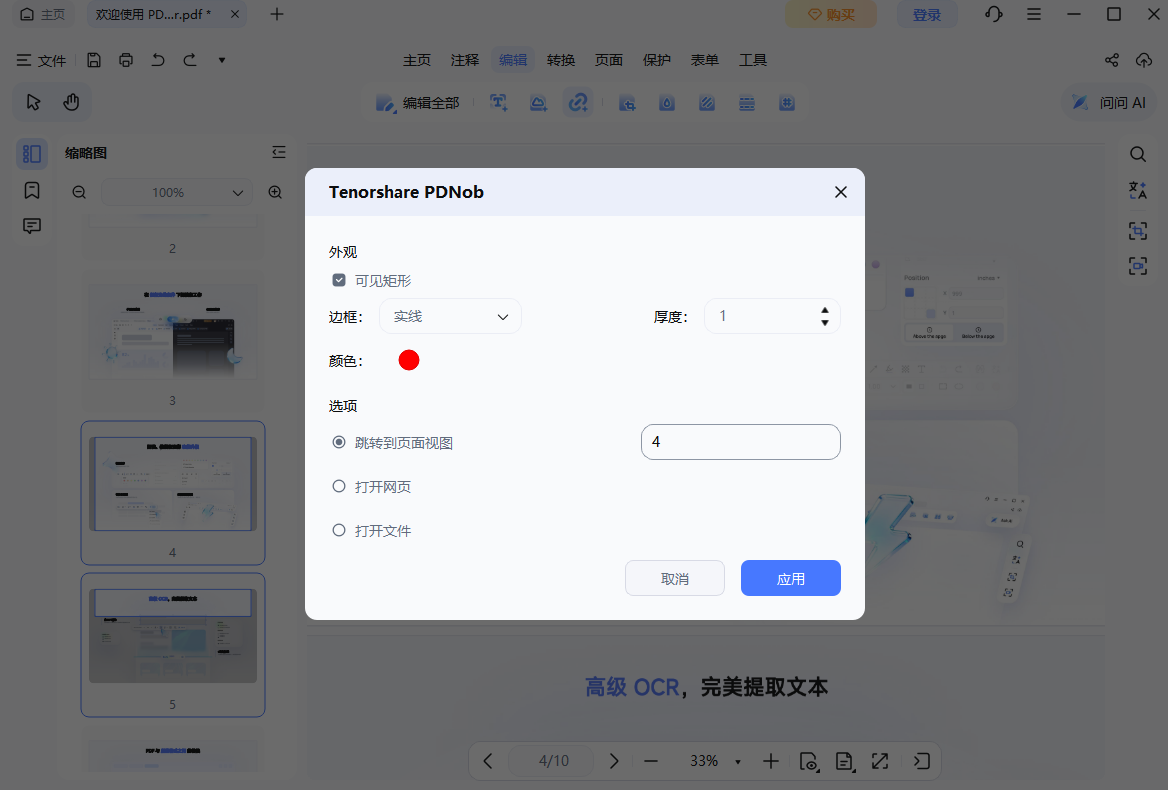Go to the previous page arrow
The image size is (1168, 790).
click(488, 761)
